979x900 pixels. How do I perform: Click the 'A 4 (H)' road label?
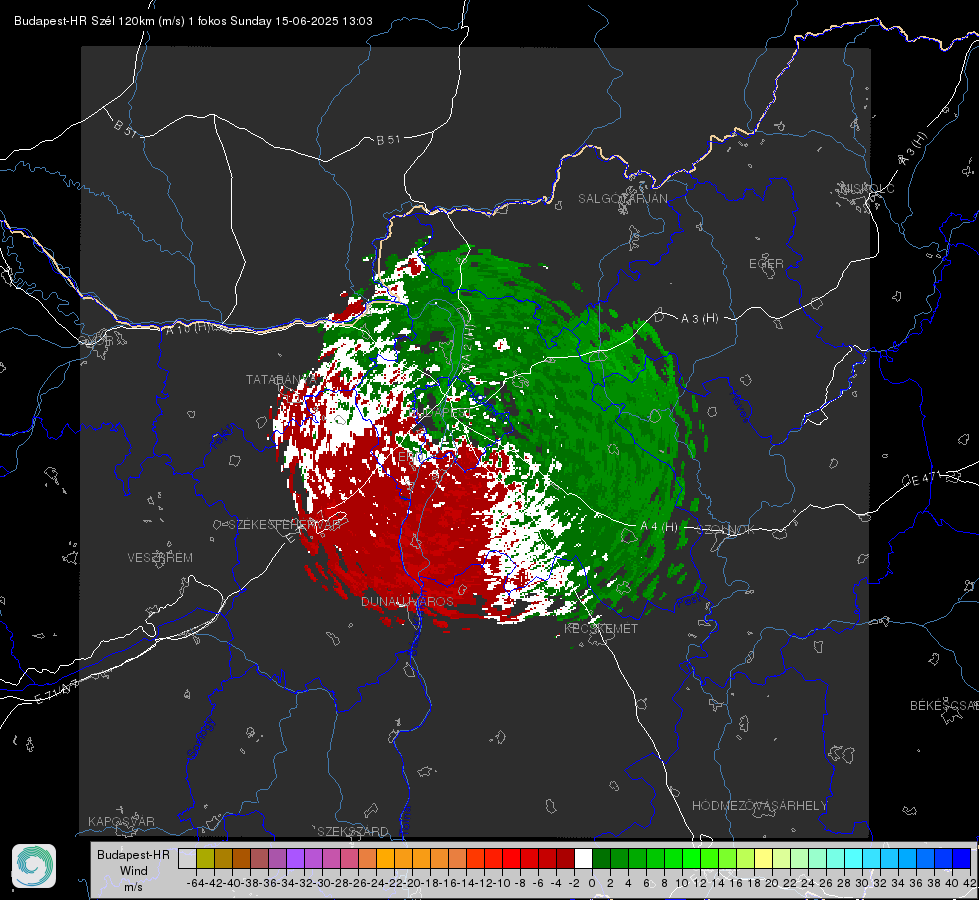coord(659,527)
